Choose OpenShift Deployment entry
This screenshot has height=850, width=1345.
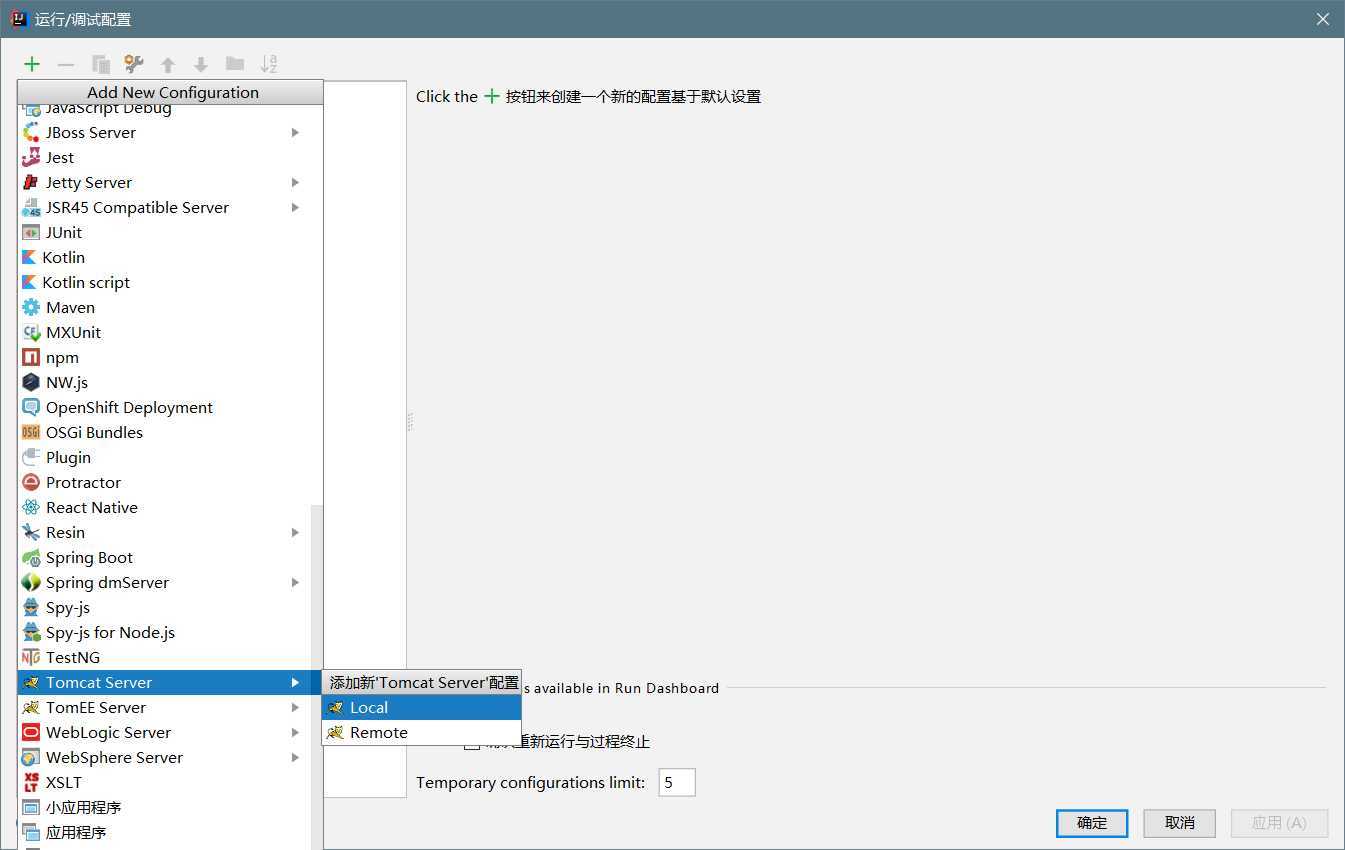click(x=164, y=407)
